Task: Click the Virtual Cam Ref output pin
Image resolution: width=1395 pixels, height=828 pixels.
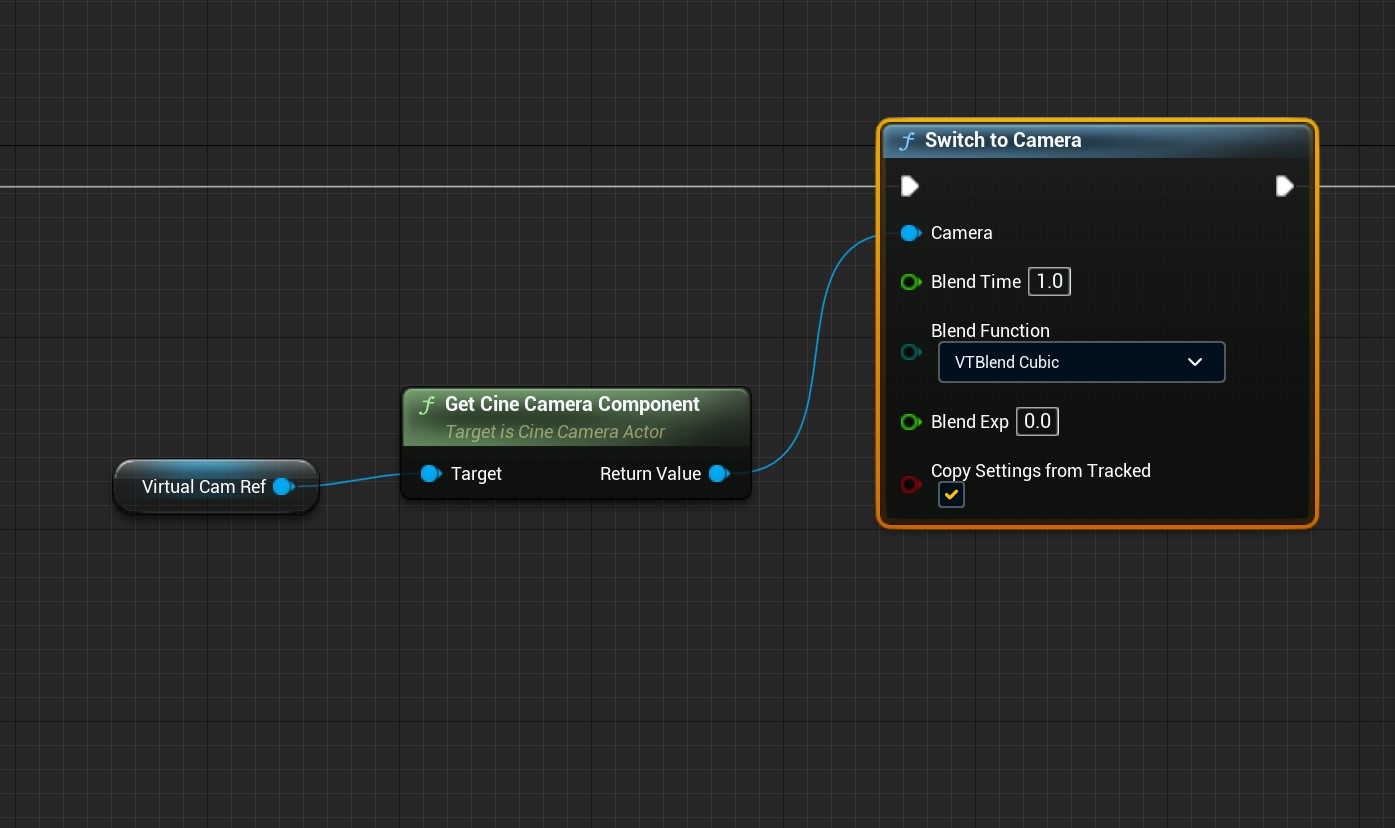Action: [283, 487]
